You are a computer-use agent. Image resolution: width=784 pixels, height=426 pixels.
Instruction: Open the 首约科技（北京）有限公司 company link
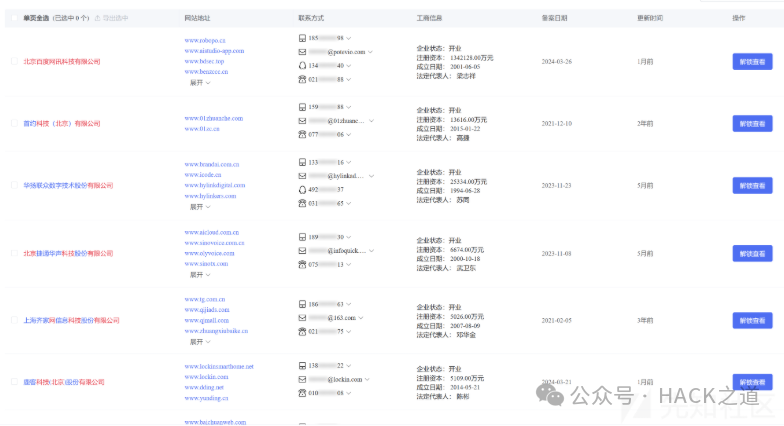(x=62, y=124)
